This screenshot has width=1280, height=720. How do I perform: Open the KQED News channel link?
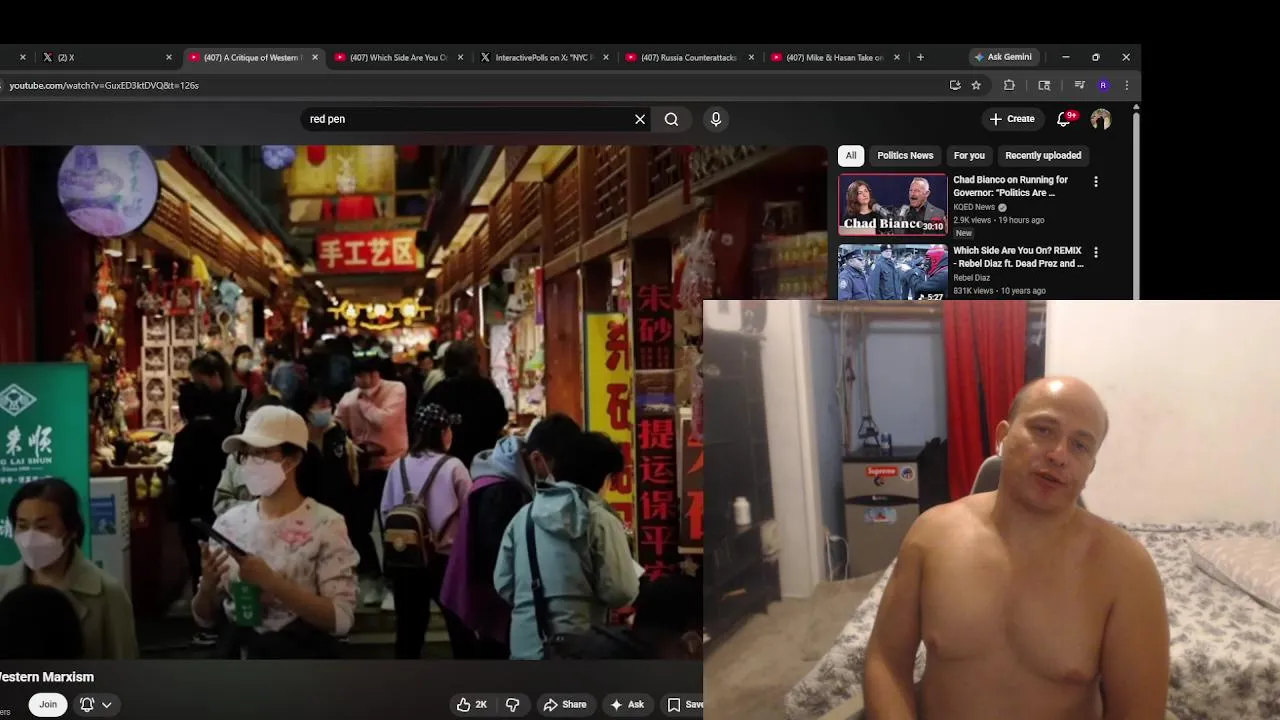[974, 207]
